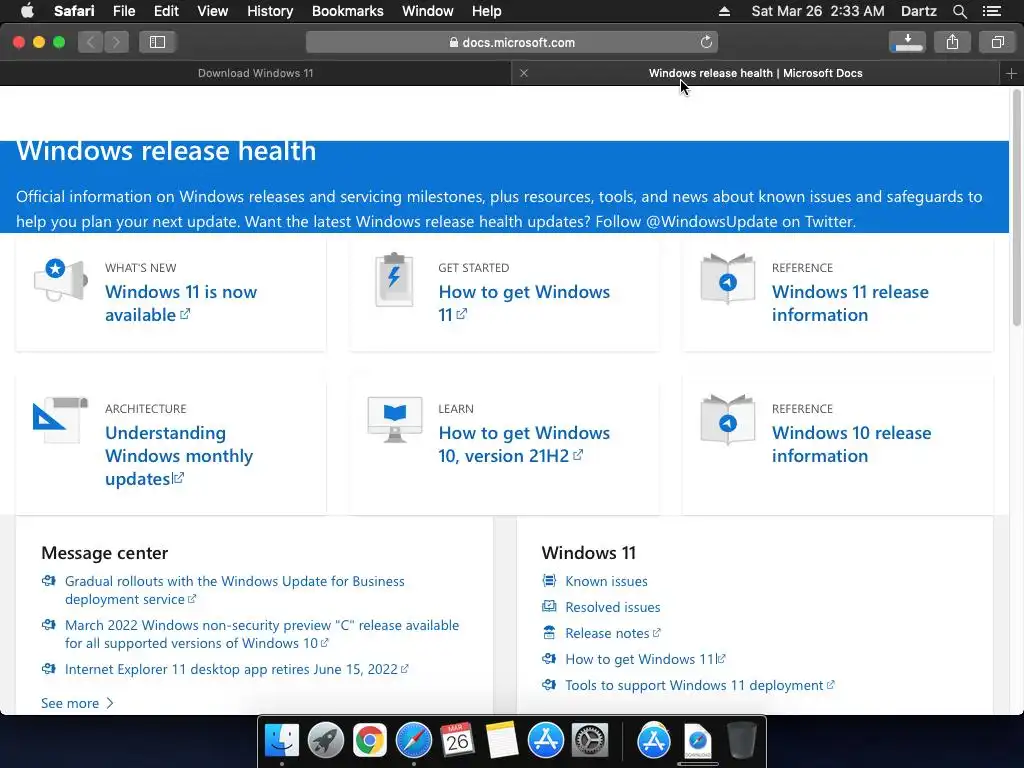Click the book icon beside Windows 11 release information
Viewport: 1024px width, 768px height.
[728, 279]
